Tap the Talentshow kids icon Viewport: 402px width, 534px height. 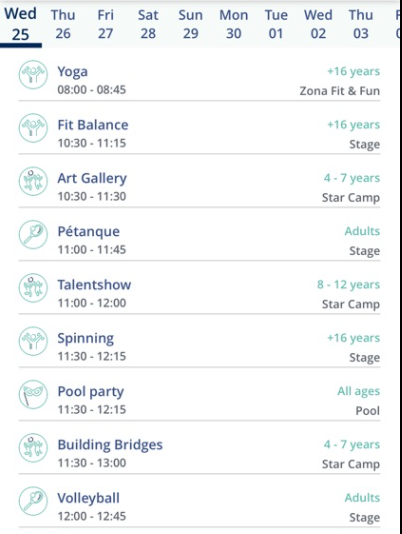pos(33,288)
